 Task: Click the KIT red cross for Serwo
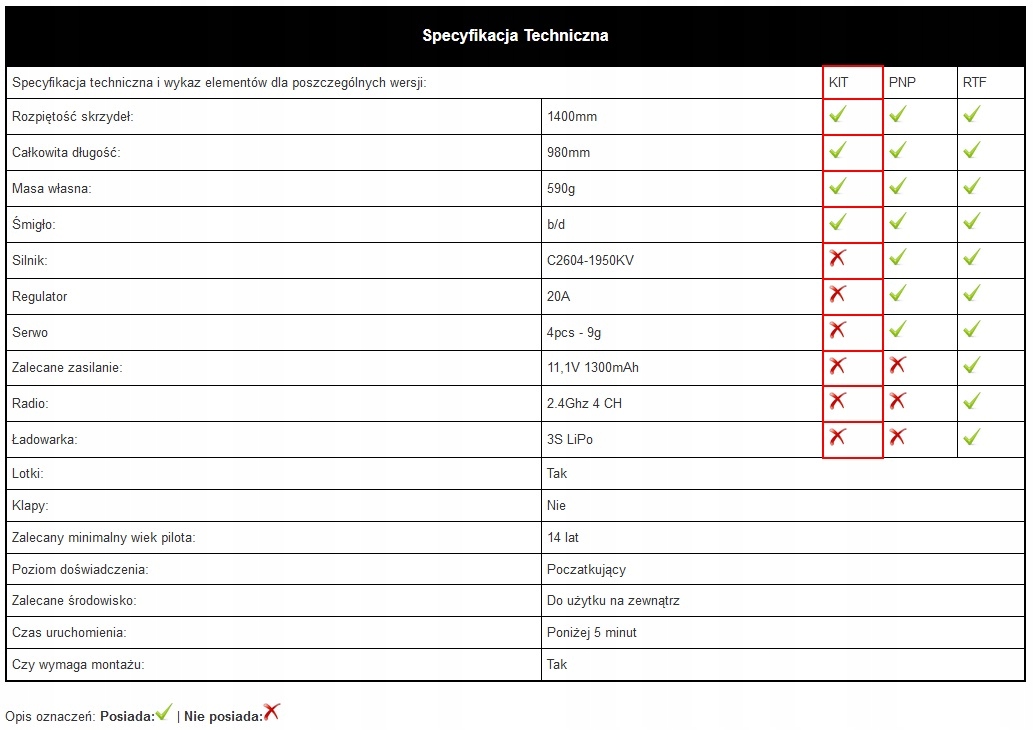pyautogui.click(x=838, y=330)
